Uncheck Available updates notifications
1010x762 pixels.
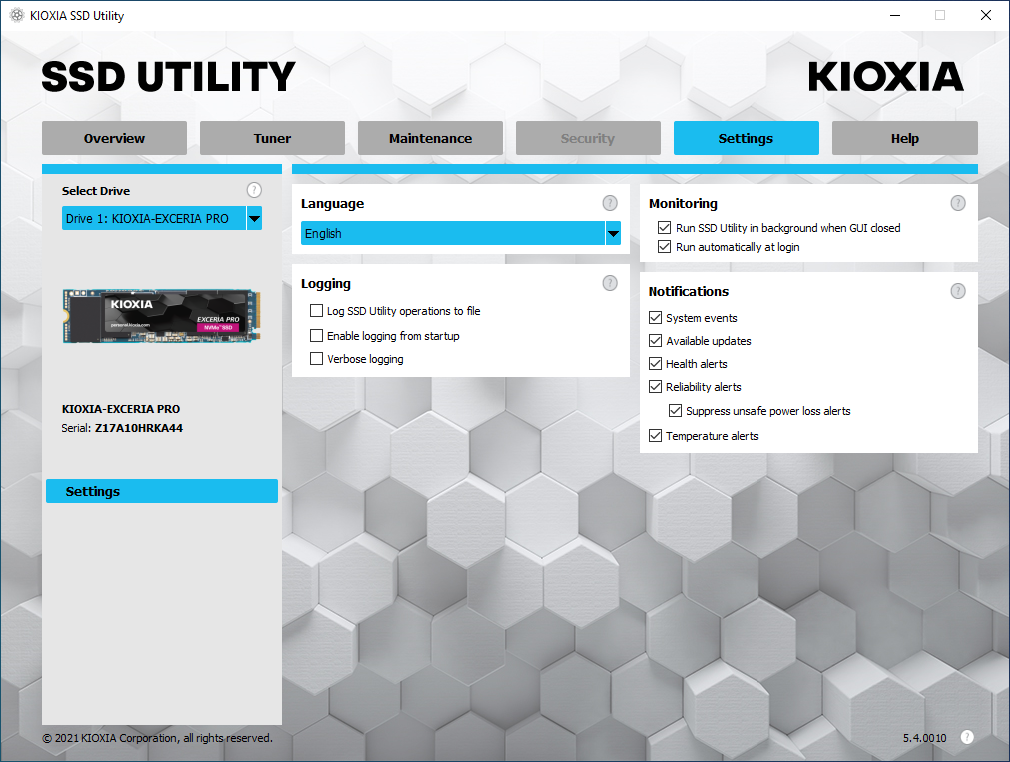pos(656,341)
